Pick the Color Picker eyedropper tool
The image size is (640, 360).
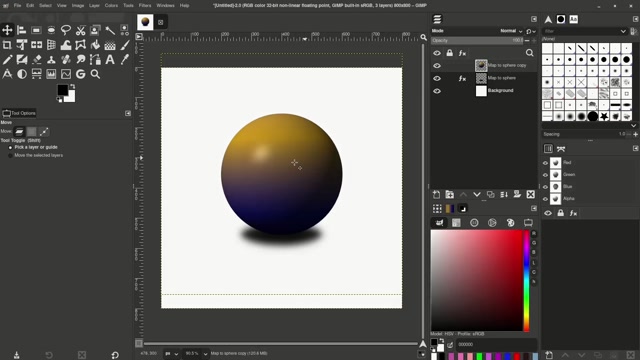tap(125, 59)
